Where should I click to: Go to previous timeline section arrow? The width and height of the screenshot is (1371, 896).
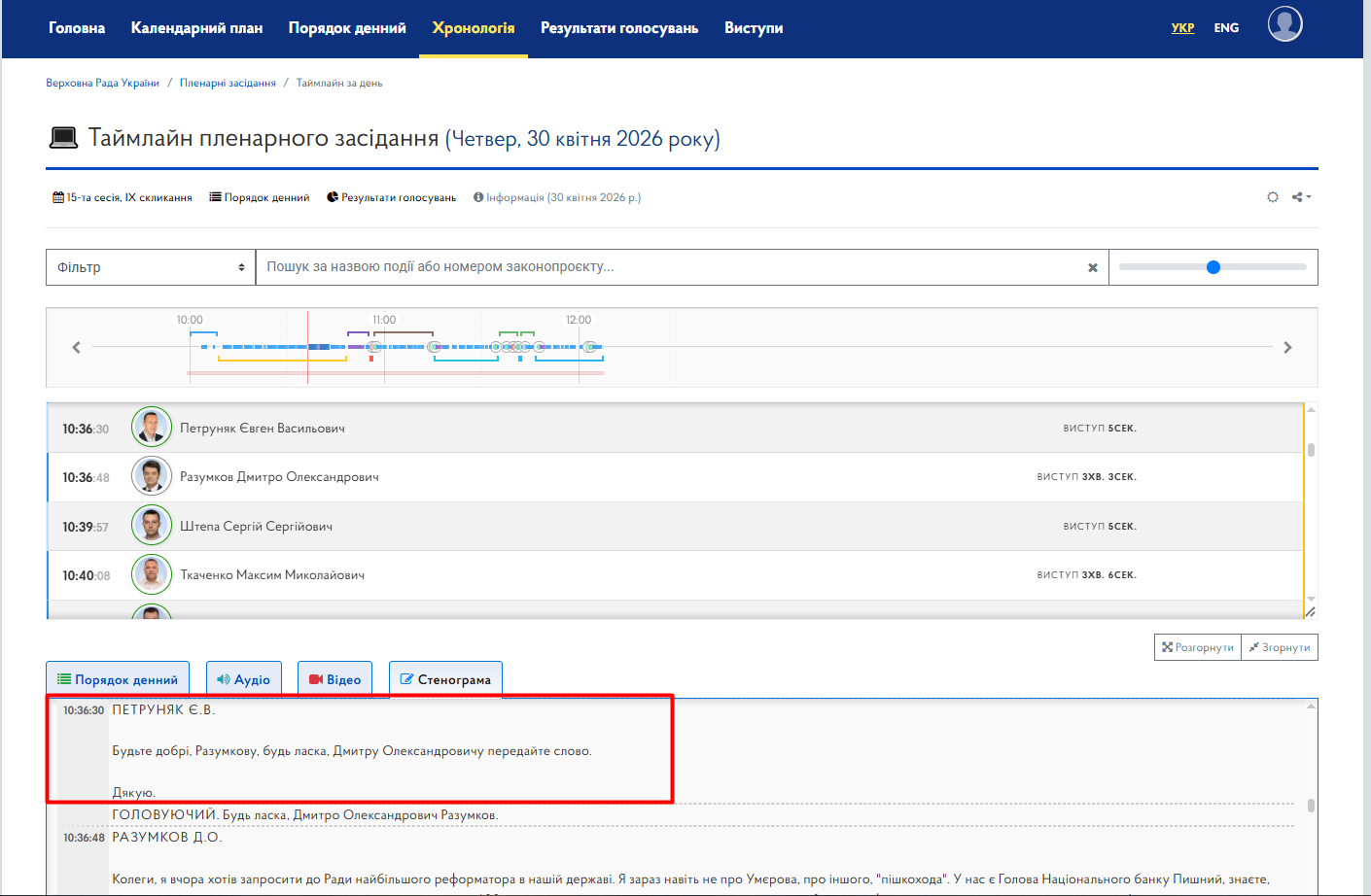coord(76,347)
